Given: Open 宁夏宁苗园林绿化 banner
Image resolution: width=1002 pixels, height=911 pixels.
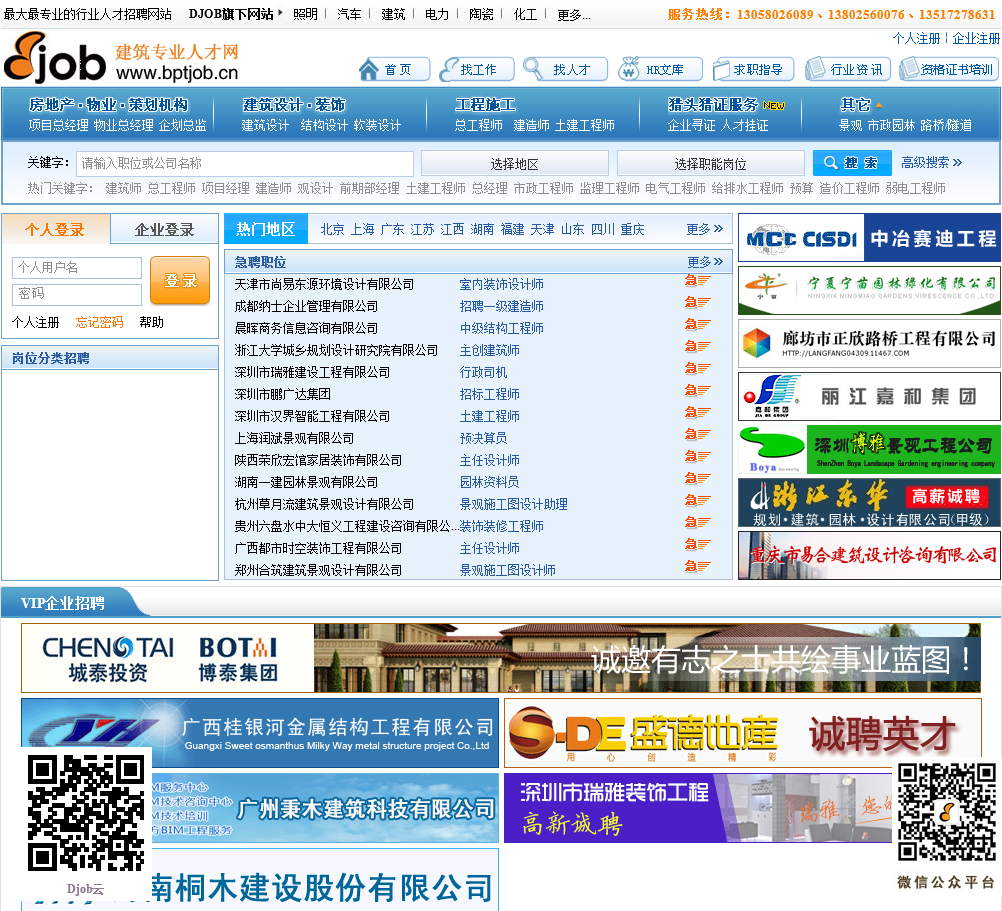Looking at the screenshot, I should (869, 291).
